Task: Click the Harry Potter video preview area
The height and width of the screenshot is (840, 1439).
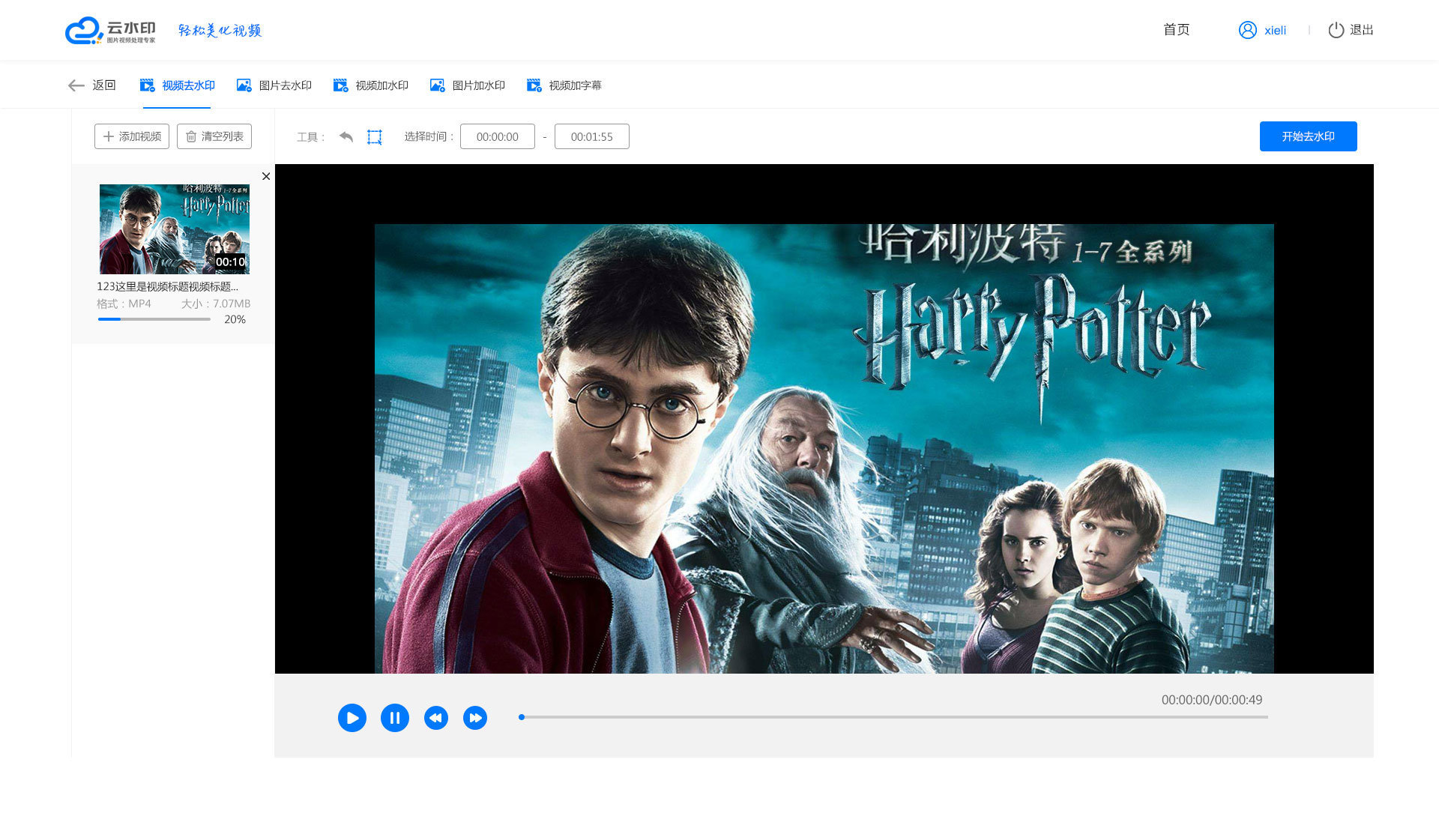Action: (824, 448)
